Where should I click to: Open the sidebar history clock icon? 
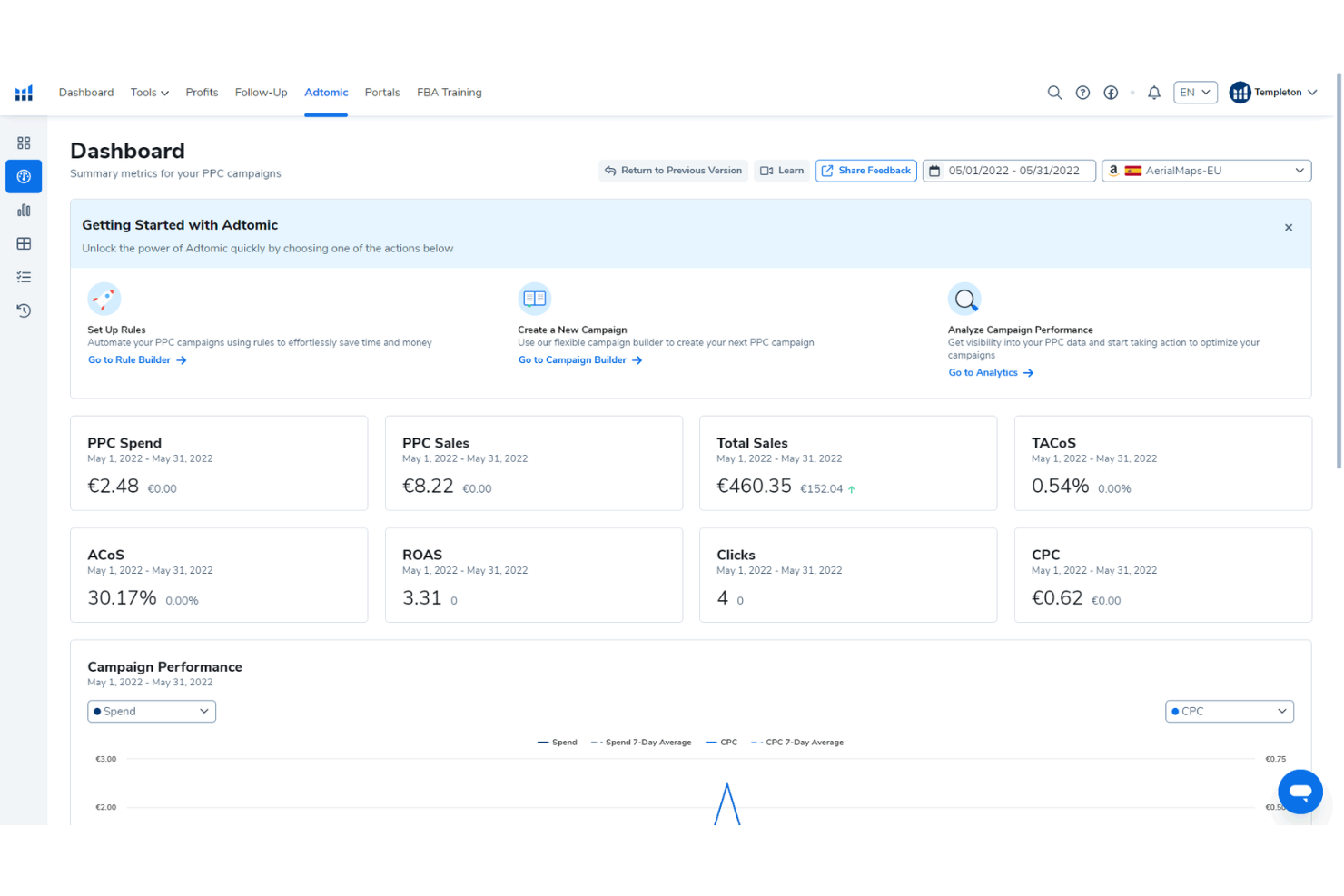coord(24,310)
